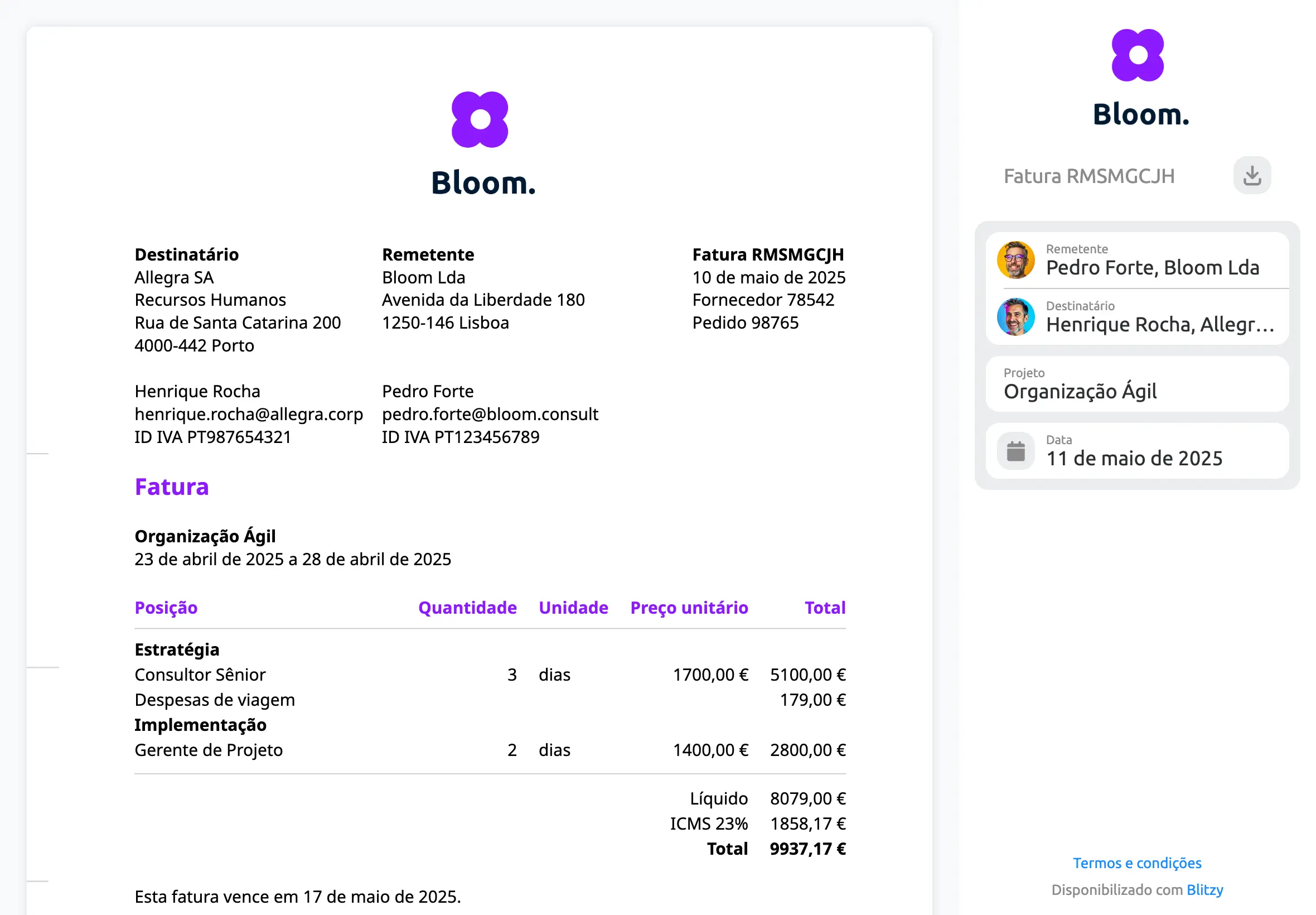Click the 5100,00 € total cell

(807, 675)
